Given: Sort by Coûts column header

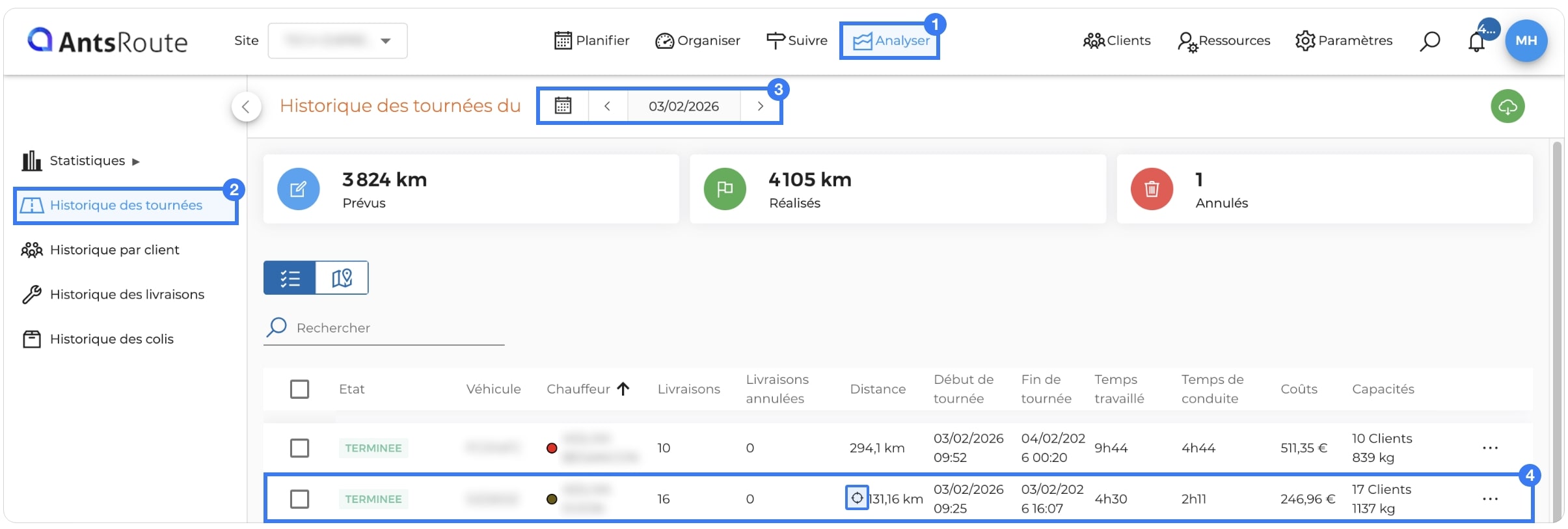Looking at the screenshot, I should click(1299, 389).
